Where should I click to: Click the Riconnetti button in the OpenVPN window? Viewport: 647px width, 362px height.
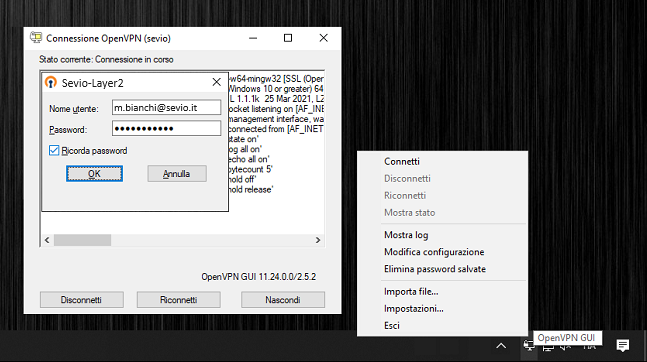click(x=179, y=300)
